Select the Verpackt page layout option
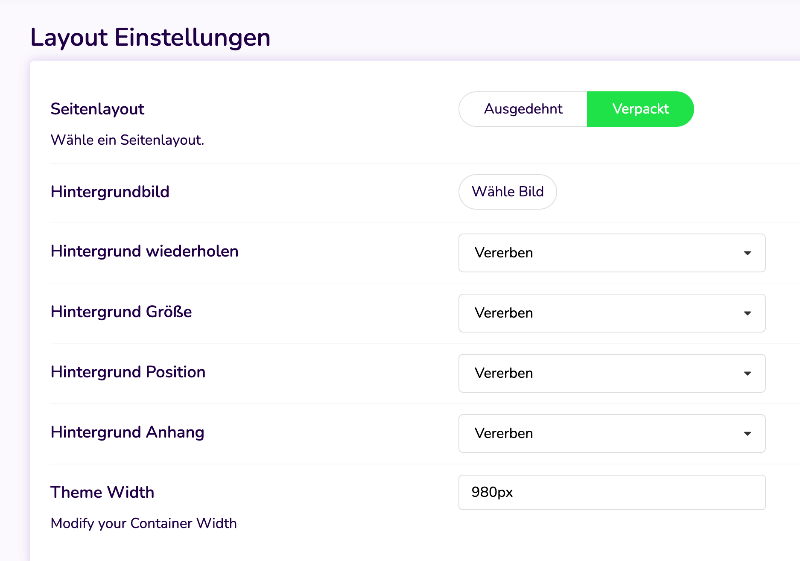Image resolution: width=800 pixels, height=561 pixels. tap(640, 109)
